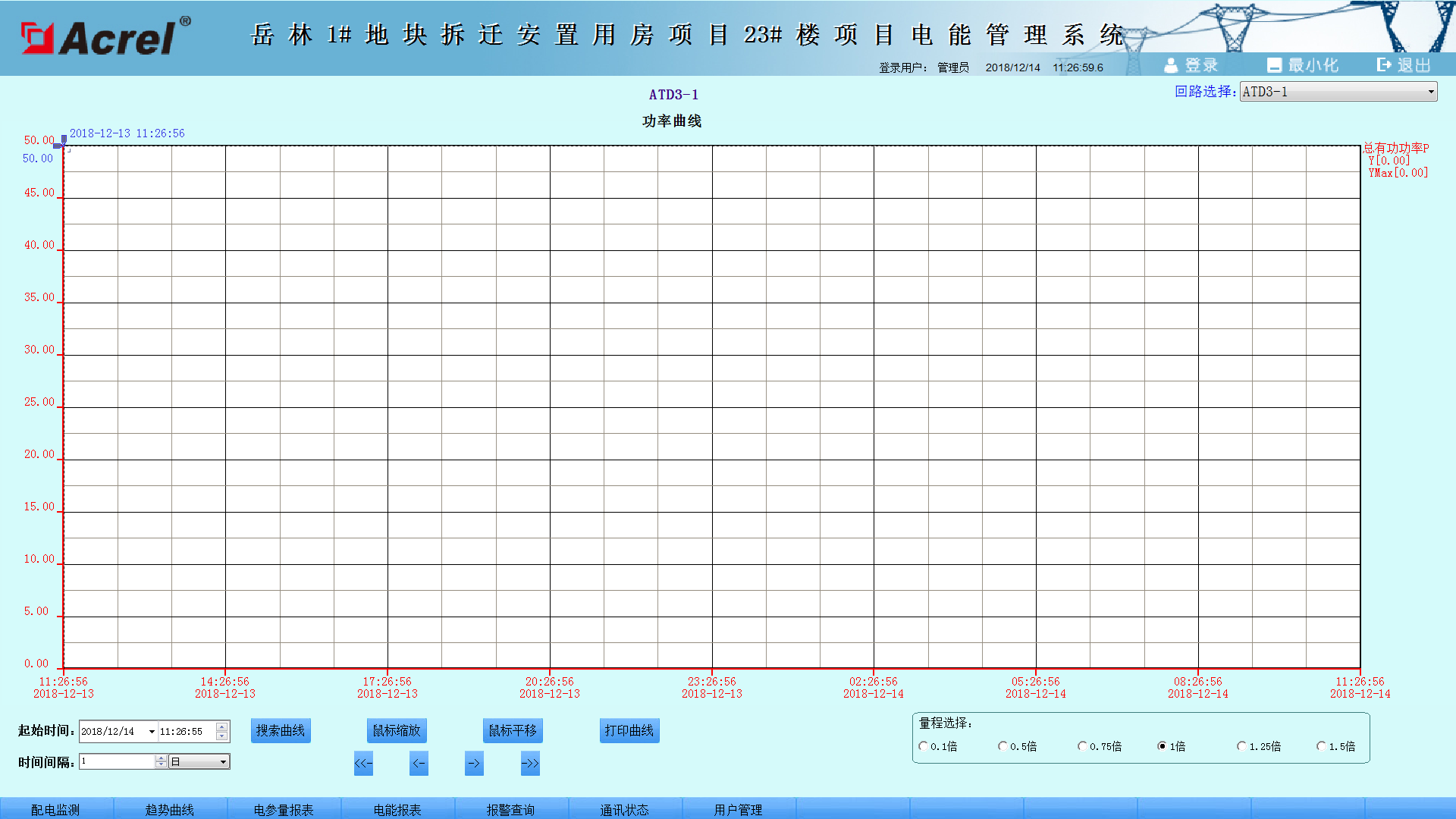Click the 打印曲线 print button
The width and height of the screenshot is (1456, 819).
(629, 731)
